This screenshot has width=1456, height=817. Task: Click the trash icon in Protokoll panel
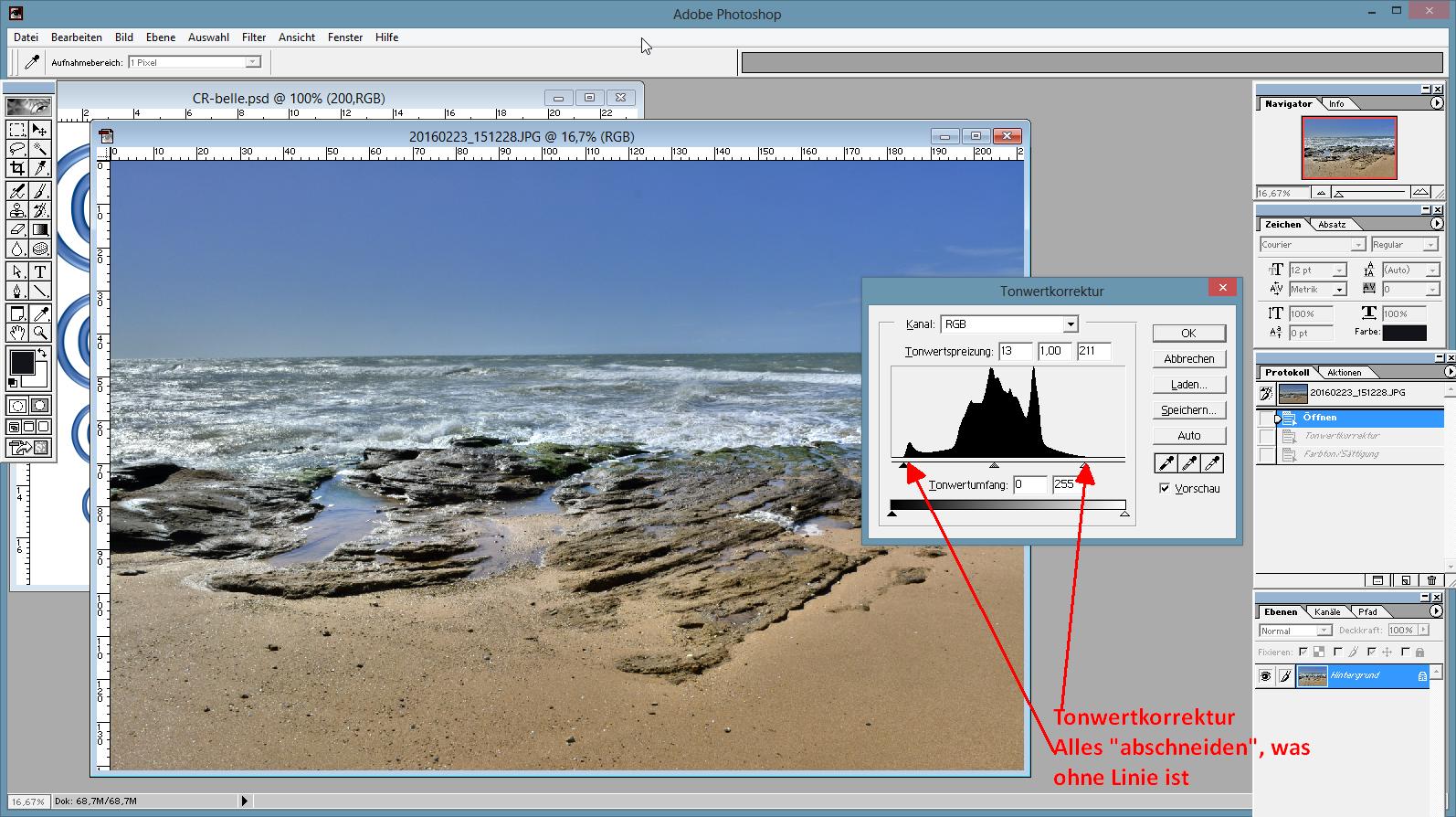click(x=1431, y=580)
